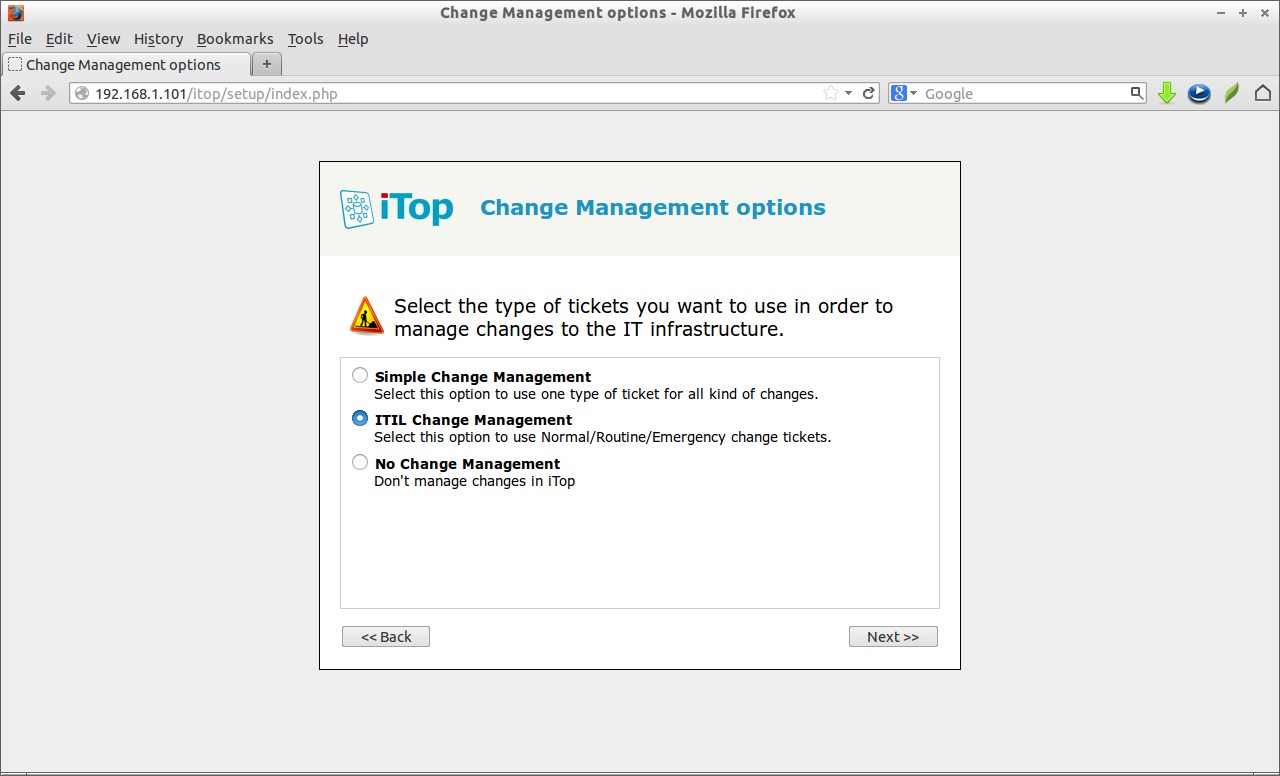The width and height of the screenshot is (1280, 776).
Task: Open the File menu
Action: coord(20,39)
